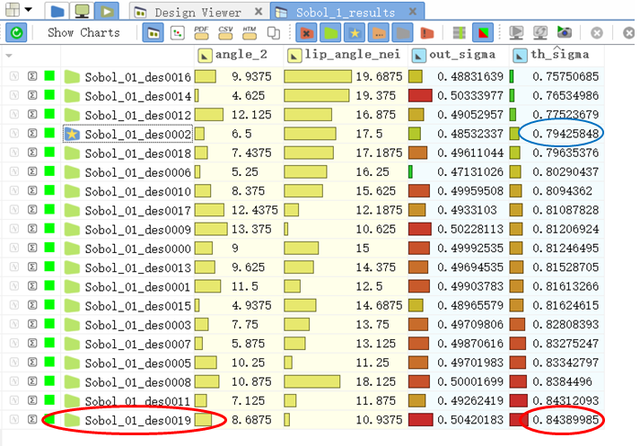Export table with the CSV icon
This screenshot has height=446, width=640.
pyautogui.click(x=228, y=33)
